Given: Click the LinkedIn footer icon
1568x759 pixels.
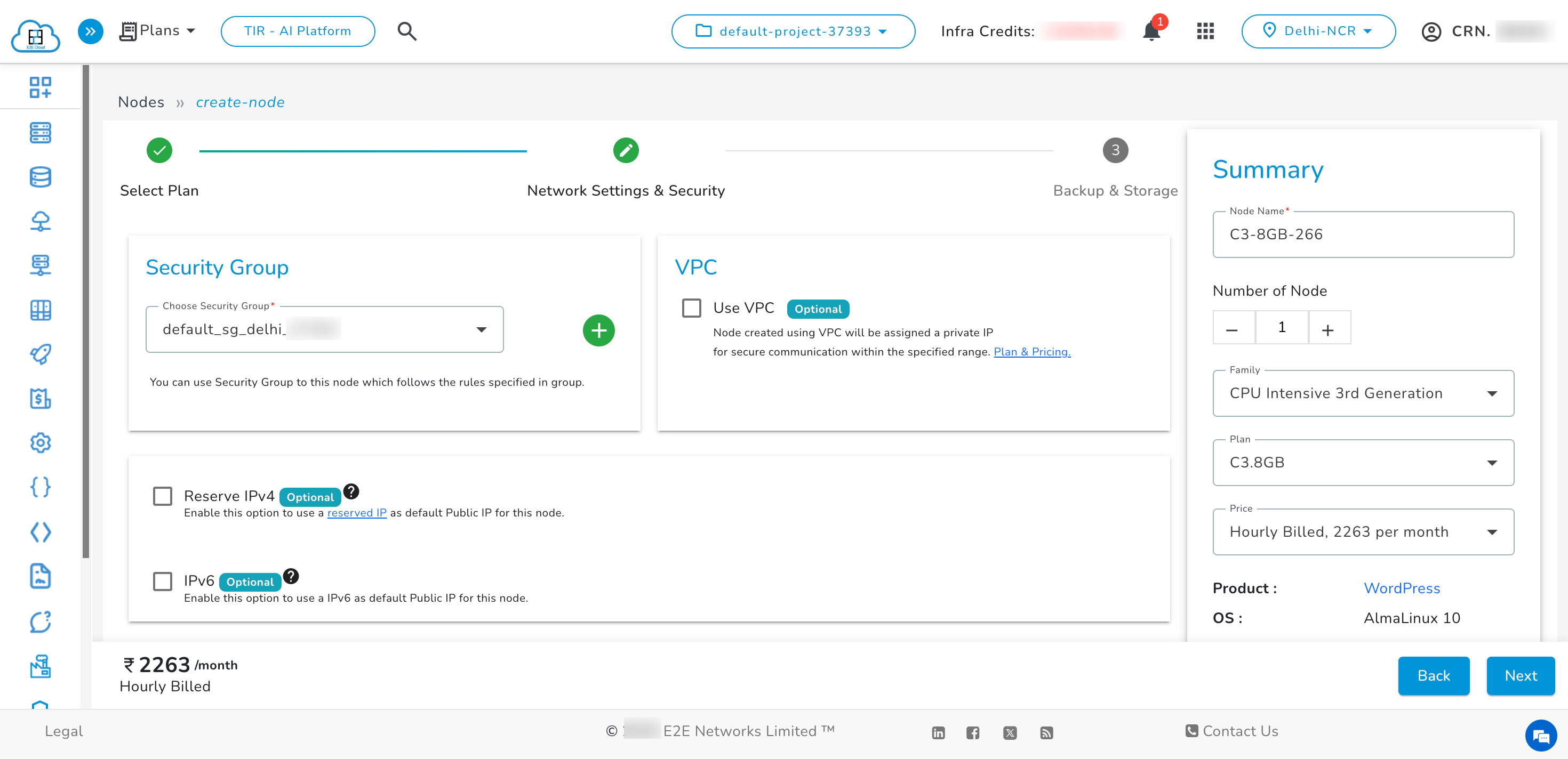Looking at the screenshot, I should click(x=938, y=733).
